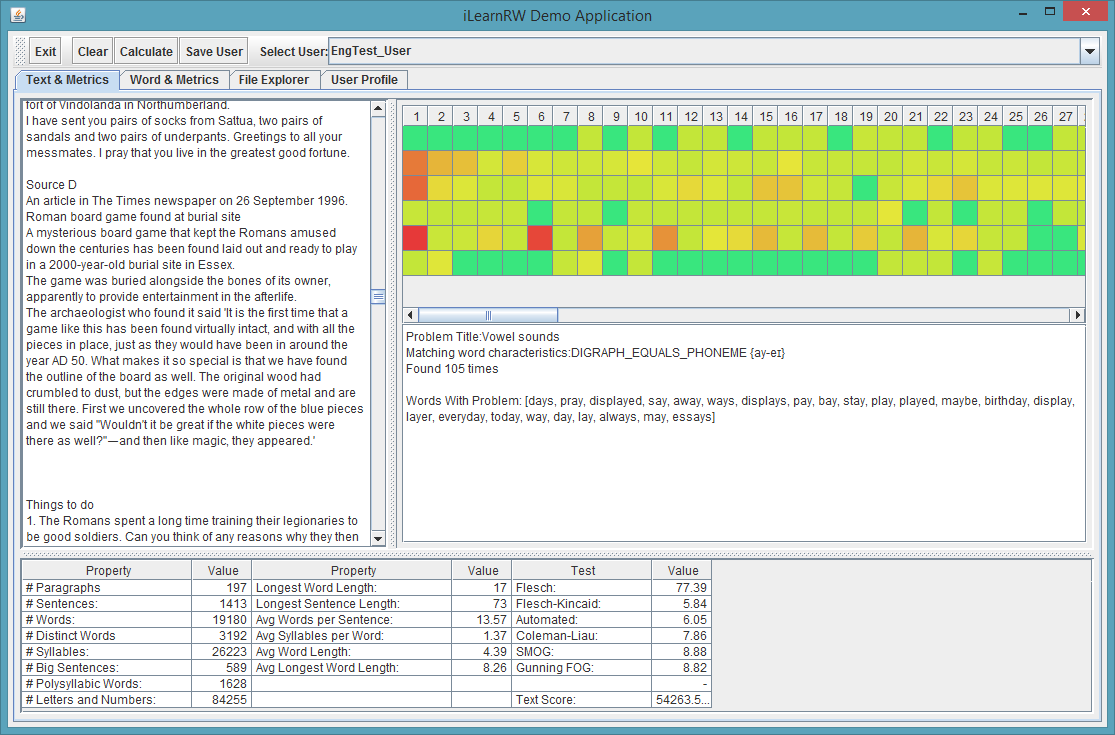
Task: Click 'Avg Syllables per Word:' value 1.37
Action: point(481,635)
